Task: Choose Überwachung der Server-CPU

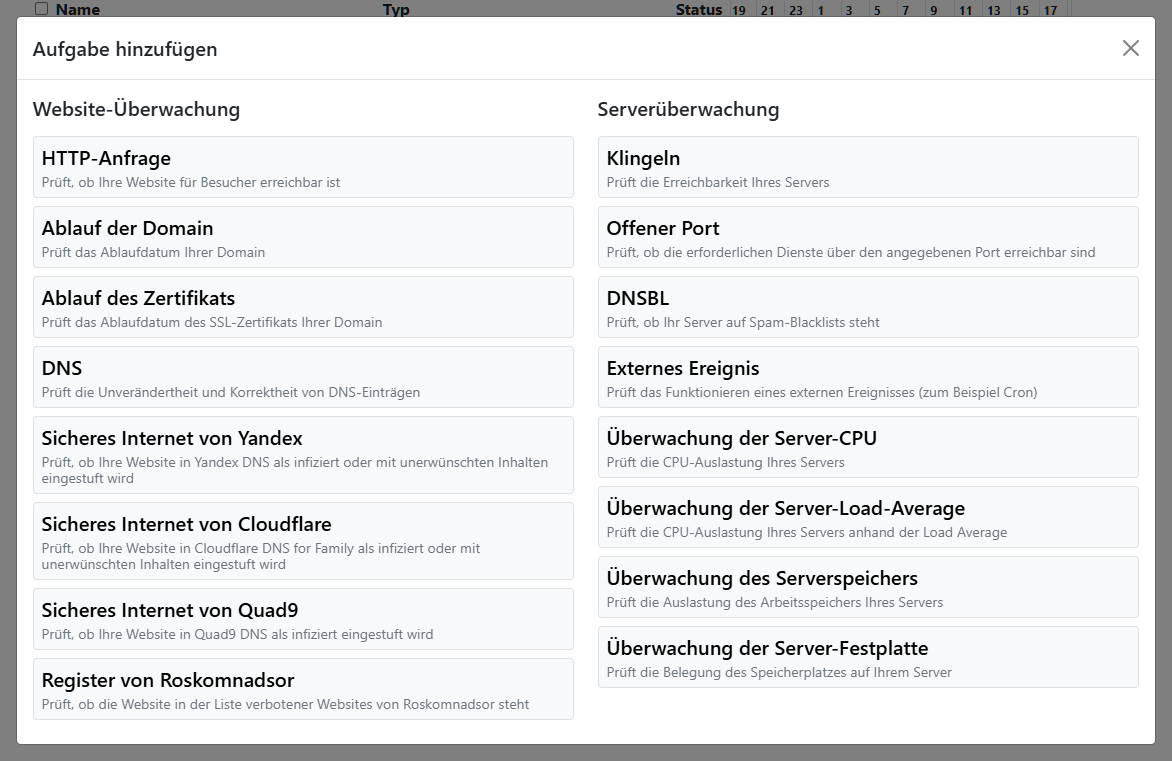Action: (x=867, y=447)
